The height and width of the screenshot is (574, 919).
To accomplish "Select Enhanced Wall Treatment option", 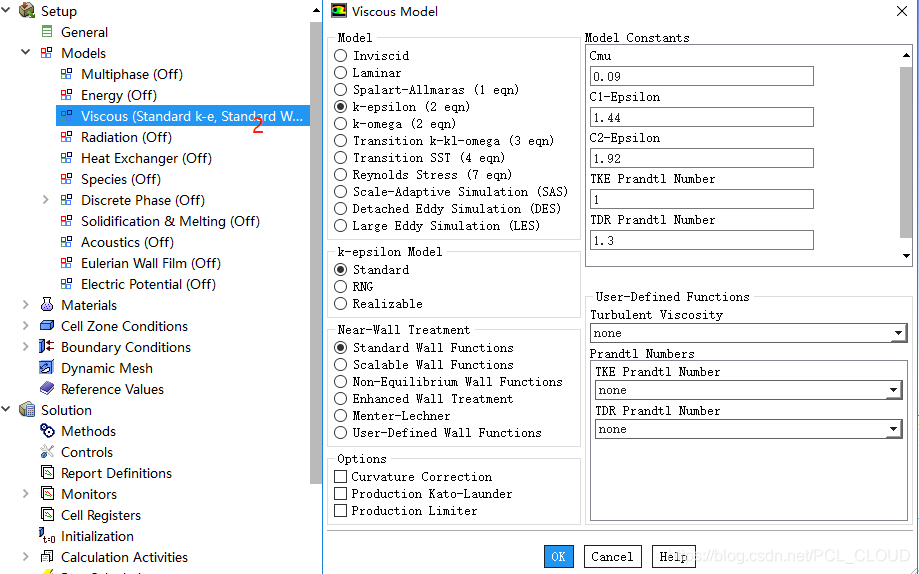I will point(341,399).
